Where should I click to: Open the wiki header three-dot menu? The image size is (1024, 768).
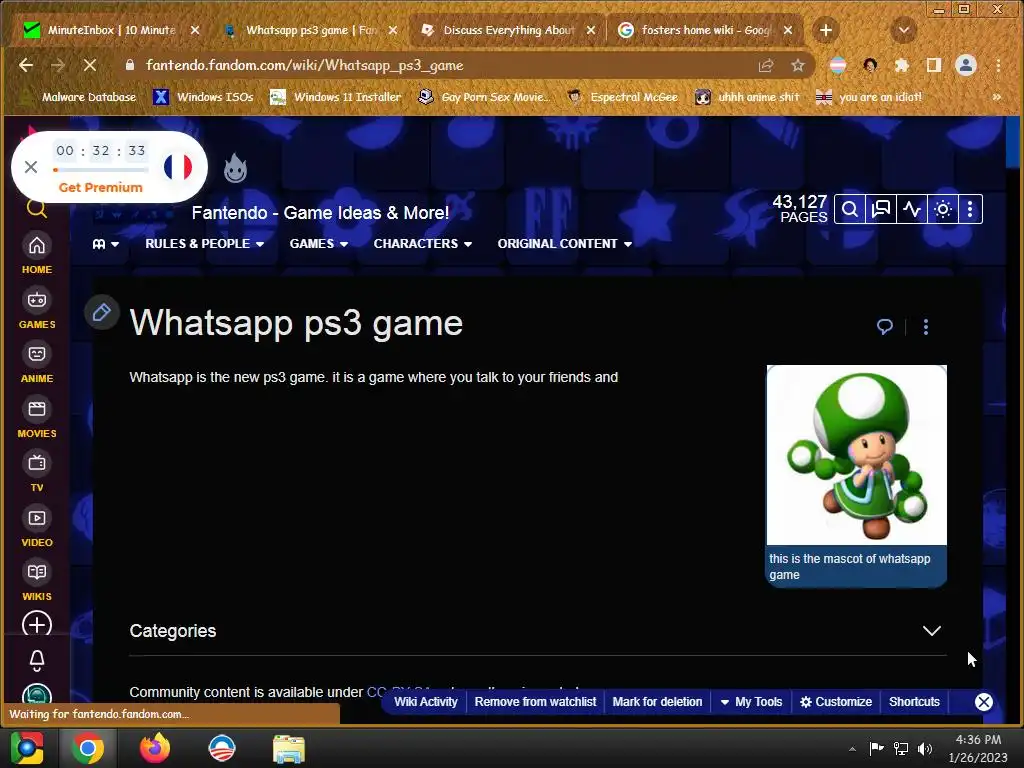click(x=970, y=210)
